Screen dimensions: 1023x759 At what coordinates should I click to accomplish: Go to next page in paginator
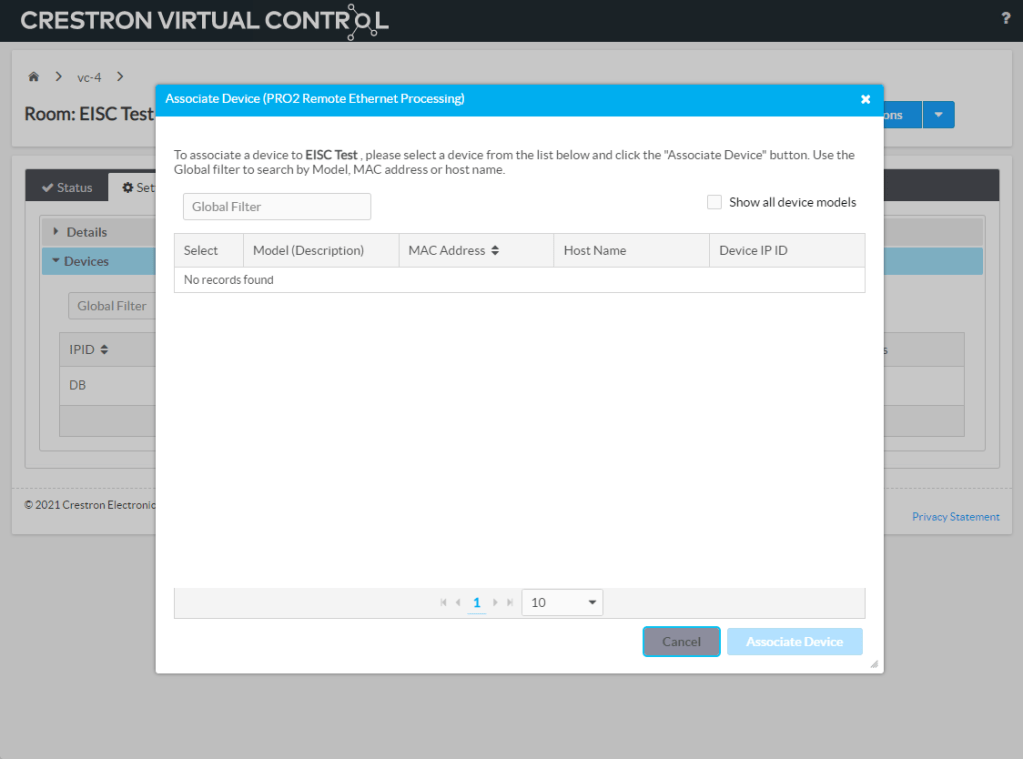pos(495,603)
